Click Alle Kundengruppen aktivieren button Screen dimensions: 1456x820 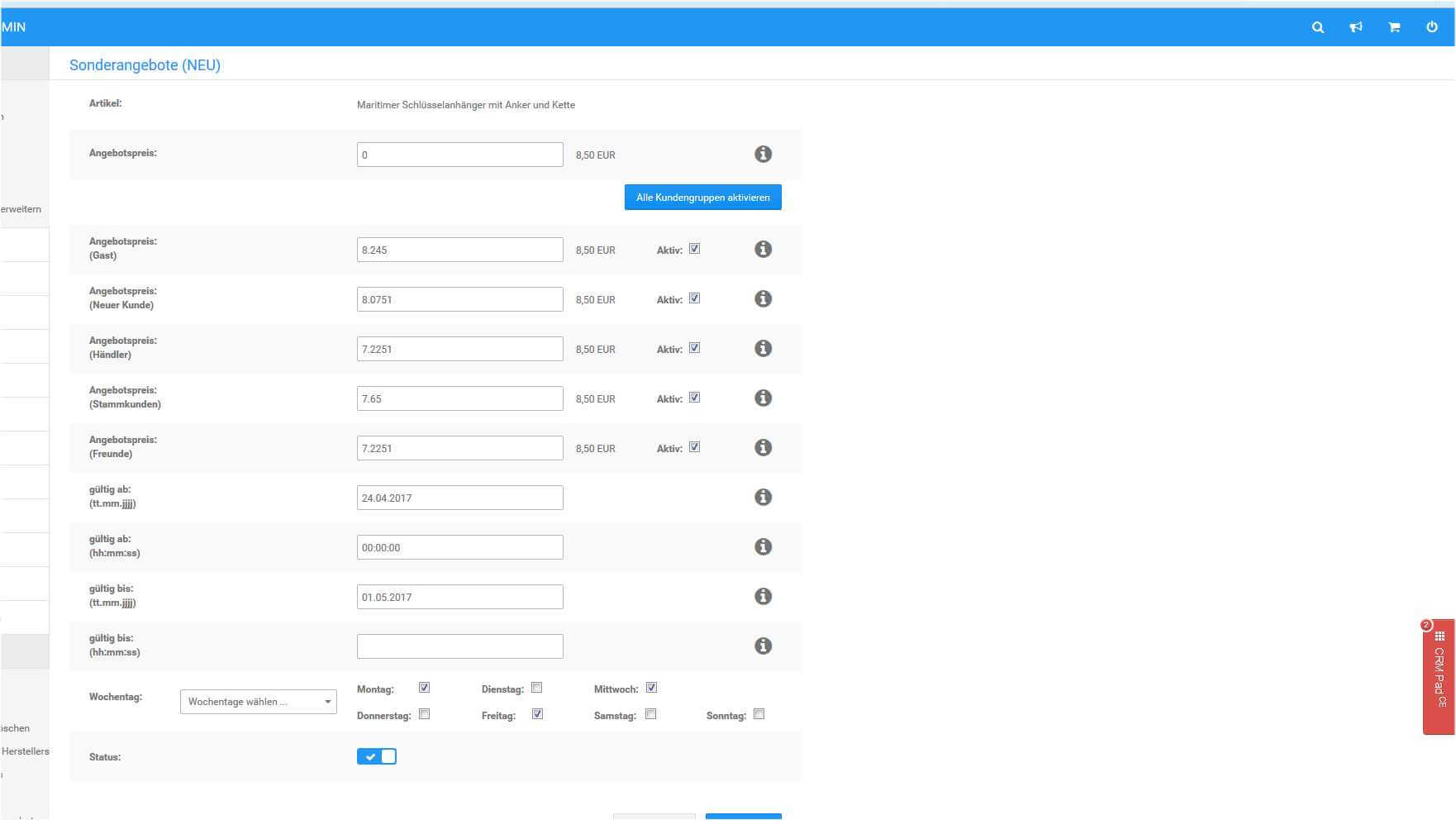click(702, 198)
